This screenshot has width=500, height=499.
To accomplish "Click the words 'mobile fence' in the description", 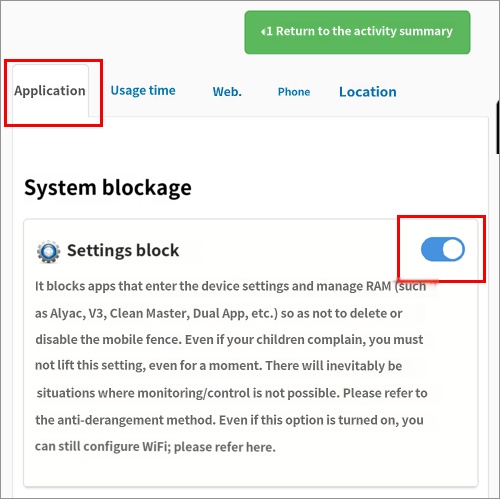I will [140, 340].
